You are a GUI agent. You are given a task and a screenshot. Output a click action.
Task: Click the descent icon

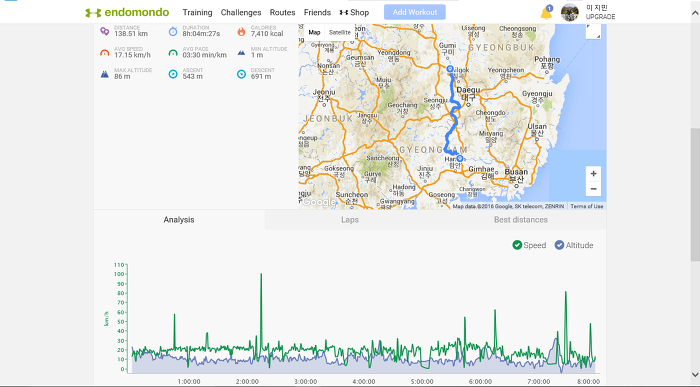(x=241, y=74)
